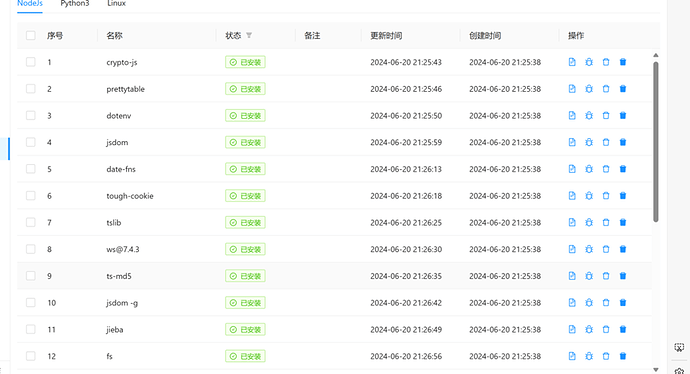View the log icon in fs row
Image resolution: width=690 pixels, height=374 pixels.
coord(572,356)
